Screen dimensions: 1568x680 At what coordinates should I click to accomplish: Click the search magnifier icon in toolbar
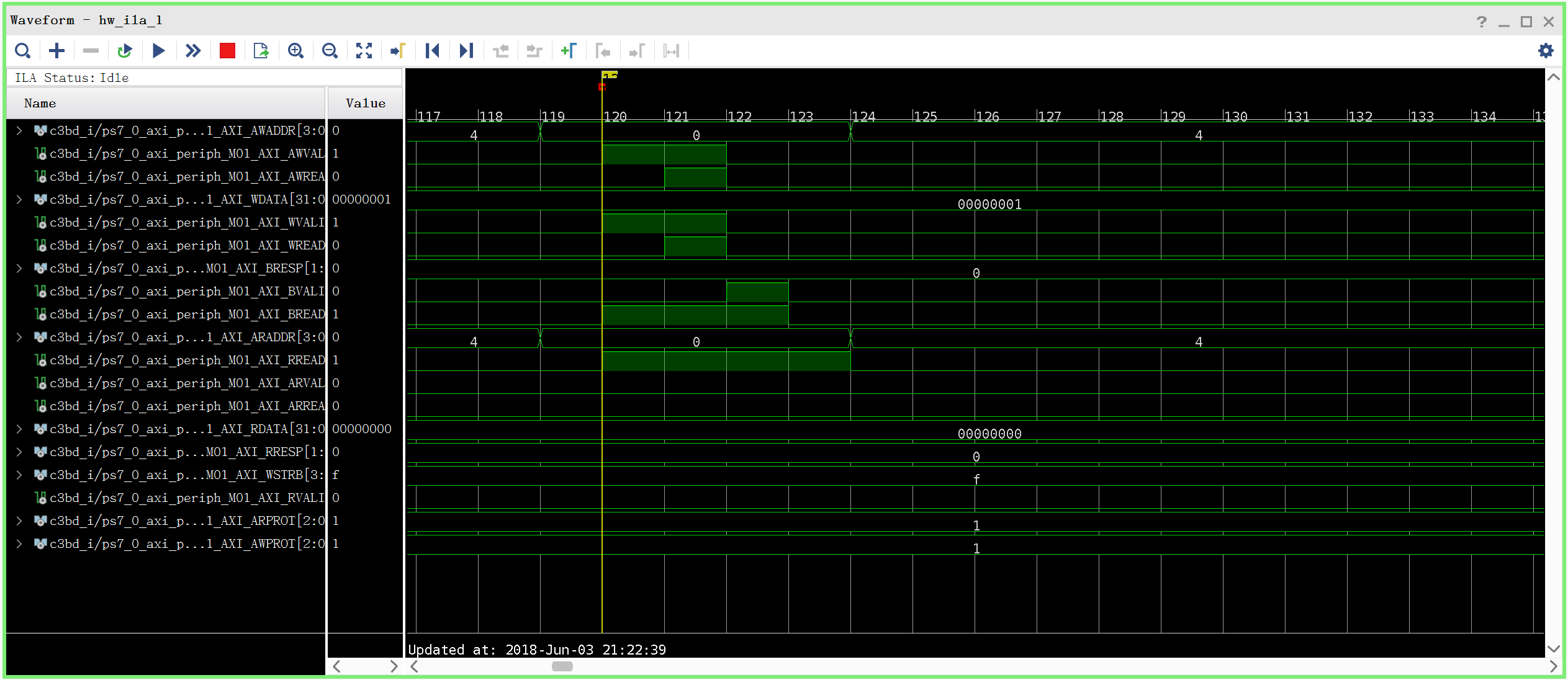(22, 51)
